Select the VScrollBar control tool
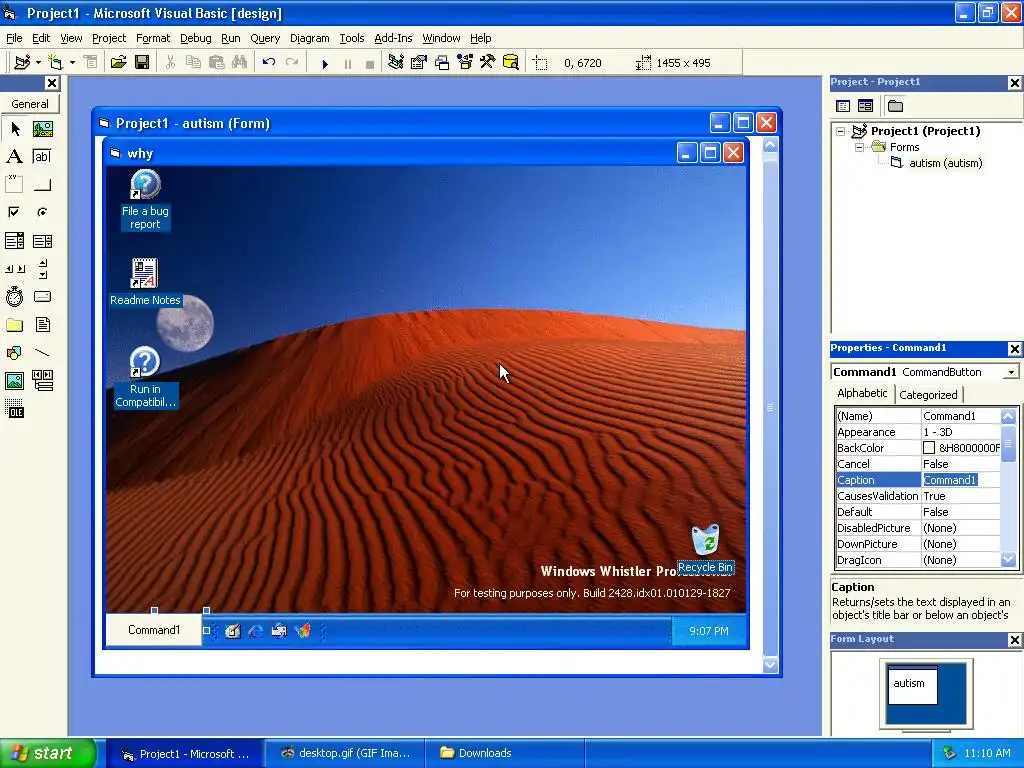Image resolution: width=1024 pixels, height=768 pixels. coord(42,268)
